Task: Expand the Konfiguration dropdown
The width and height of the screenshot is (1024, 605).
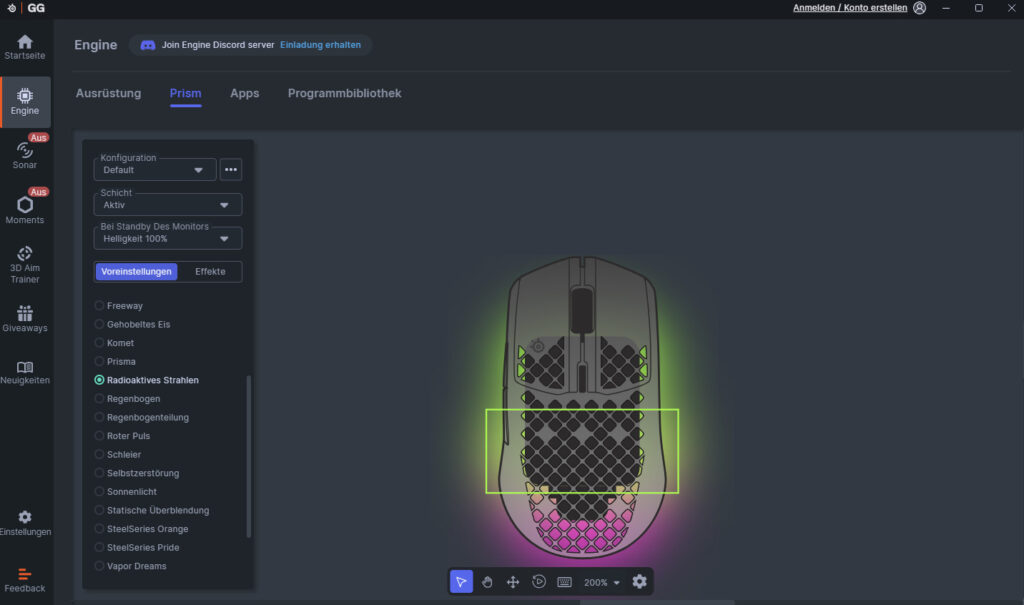Action: point(155,170)
